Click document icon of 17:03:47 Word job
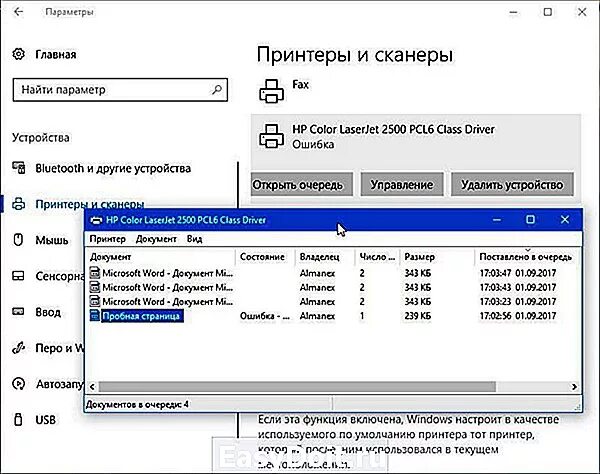The height and width of the screenshot is (474, 600). pos(95,273)
